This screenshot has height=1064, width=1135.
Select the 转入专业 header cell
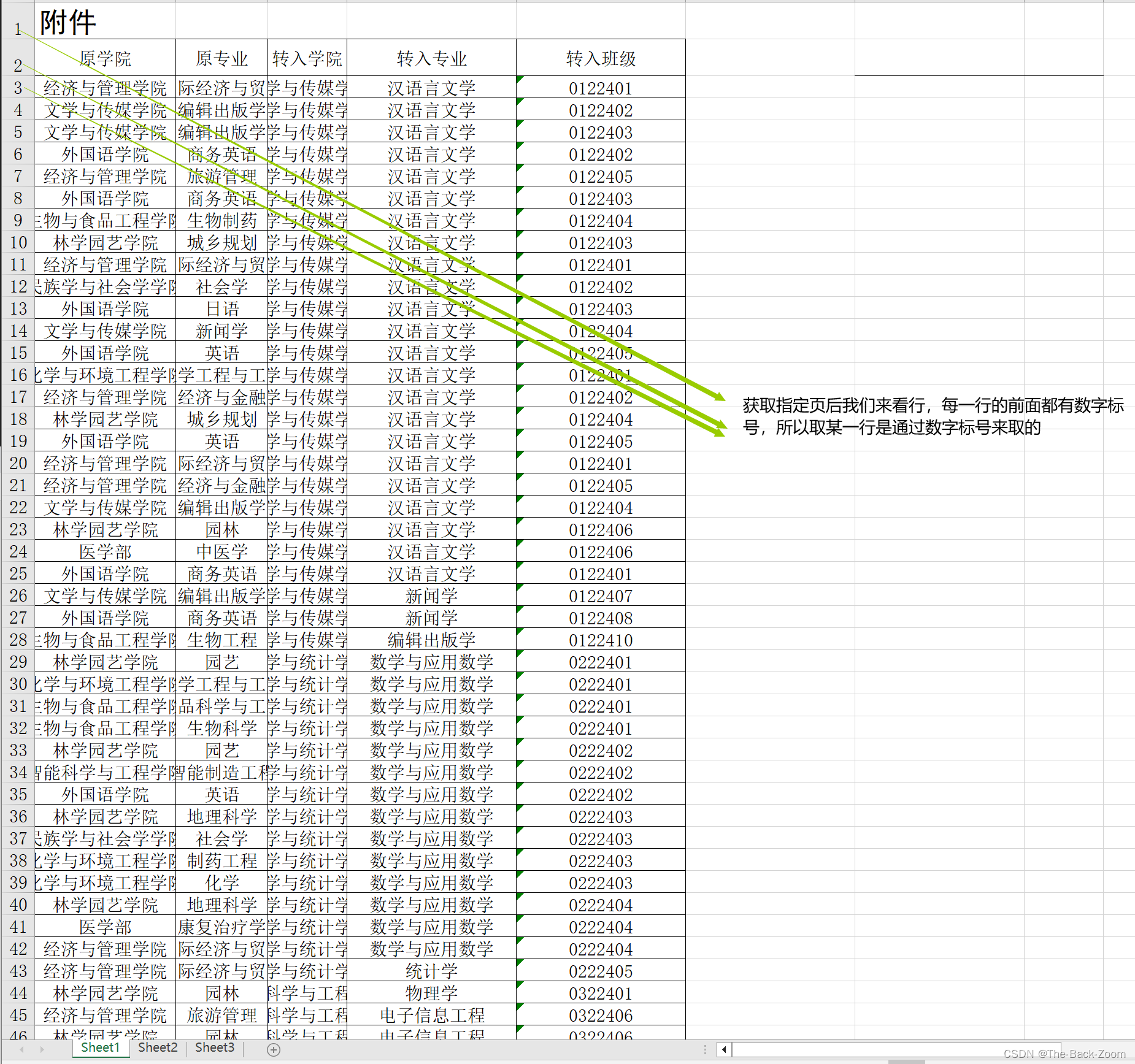(431, 58)
